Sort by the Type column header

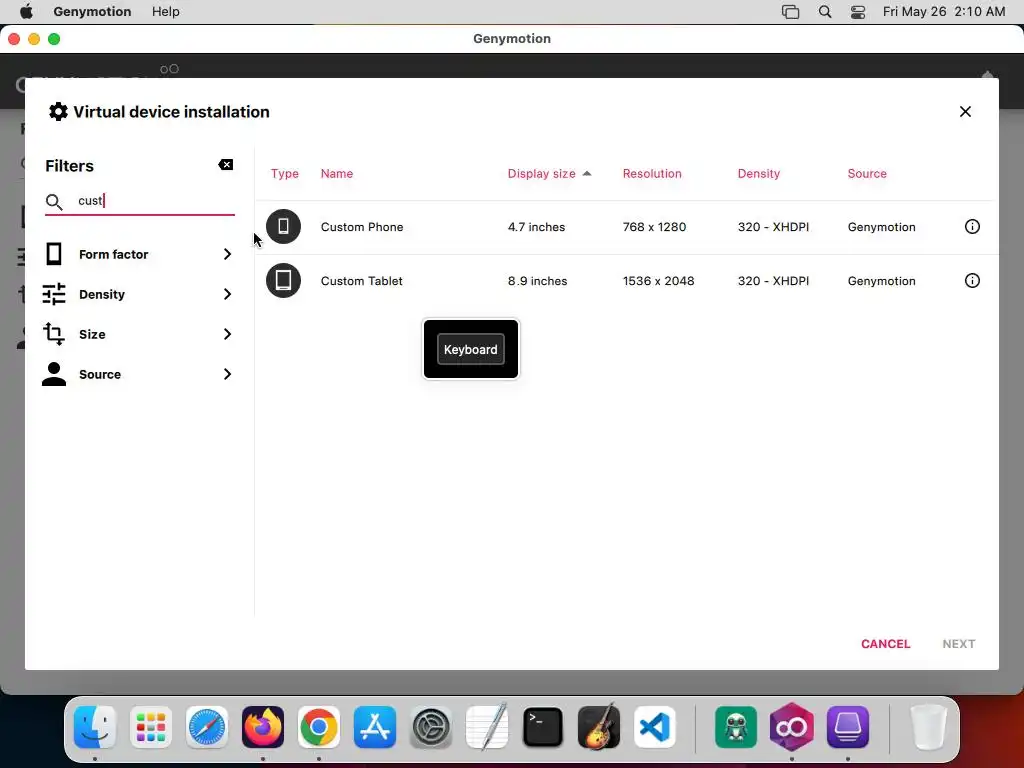(x=285, y=174)
